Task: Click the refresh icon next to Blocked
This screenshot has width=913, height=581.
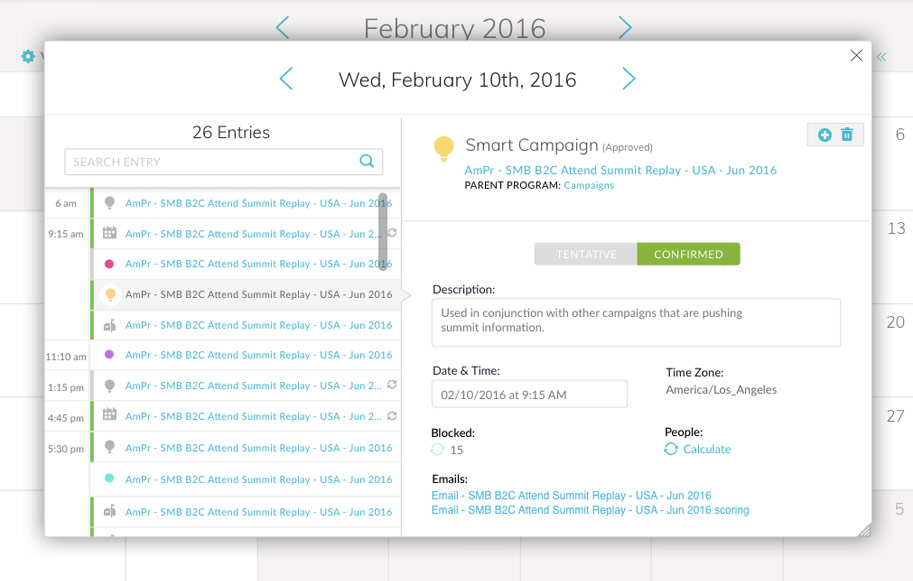Action: (437, 450)
